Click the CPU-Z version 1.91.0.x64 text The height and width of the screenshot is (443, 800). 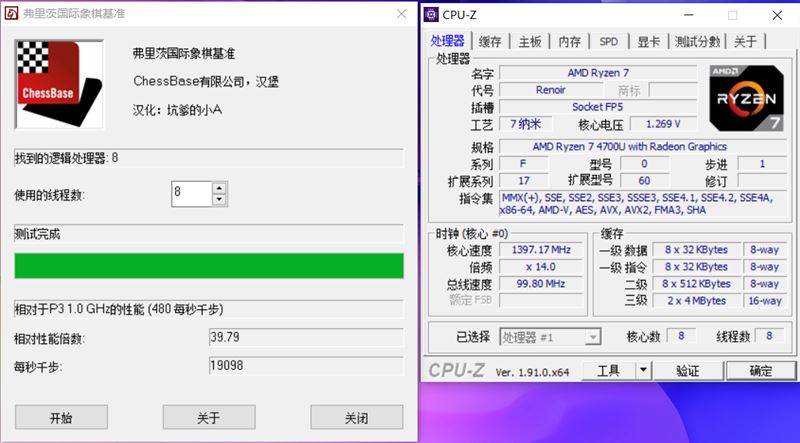(532, 372)
